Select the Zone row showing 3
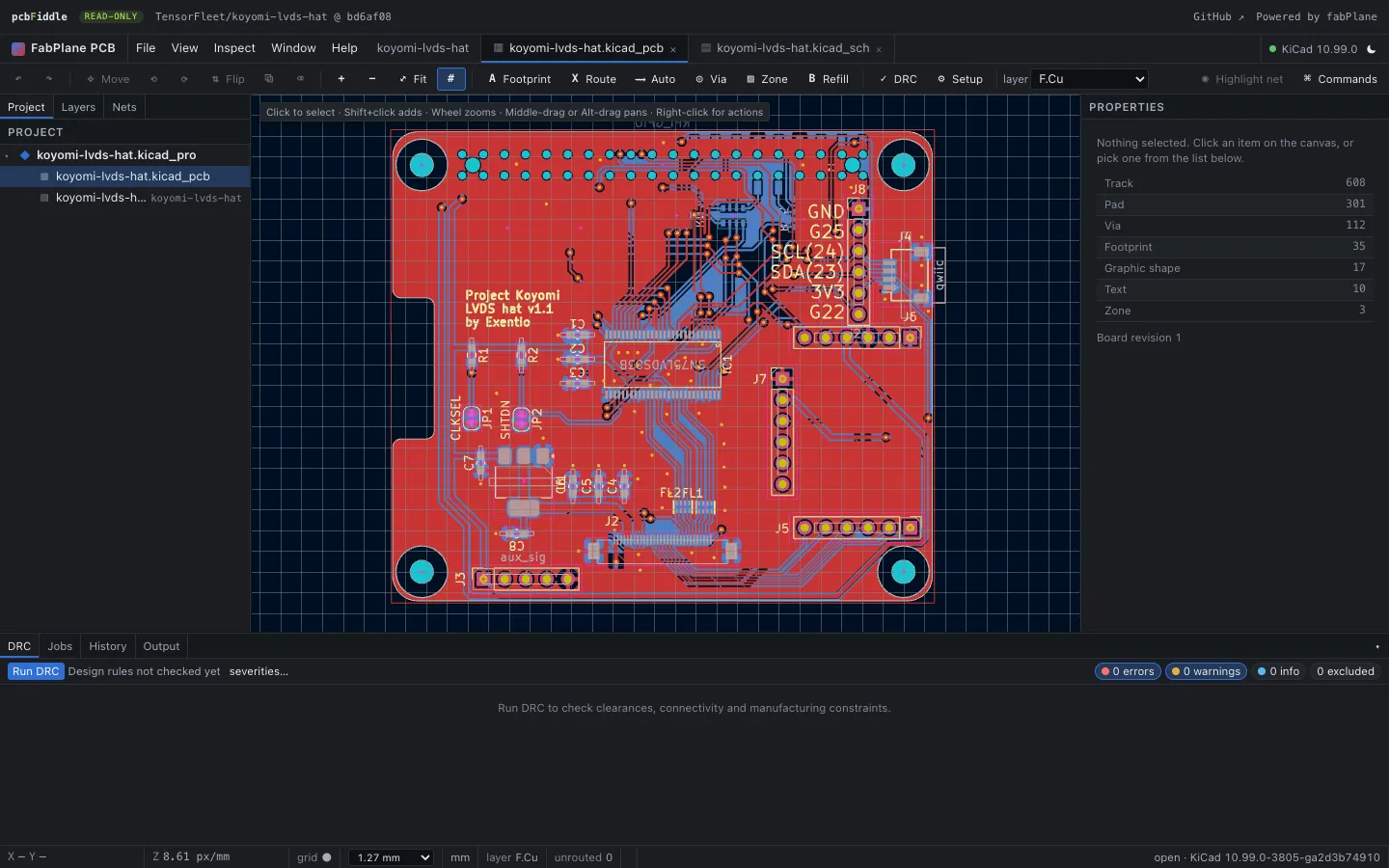 click(1235, 311)
